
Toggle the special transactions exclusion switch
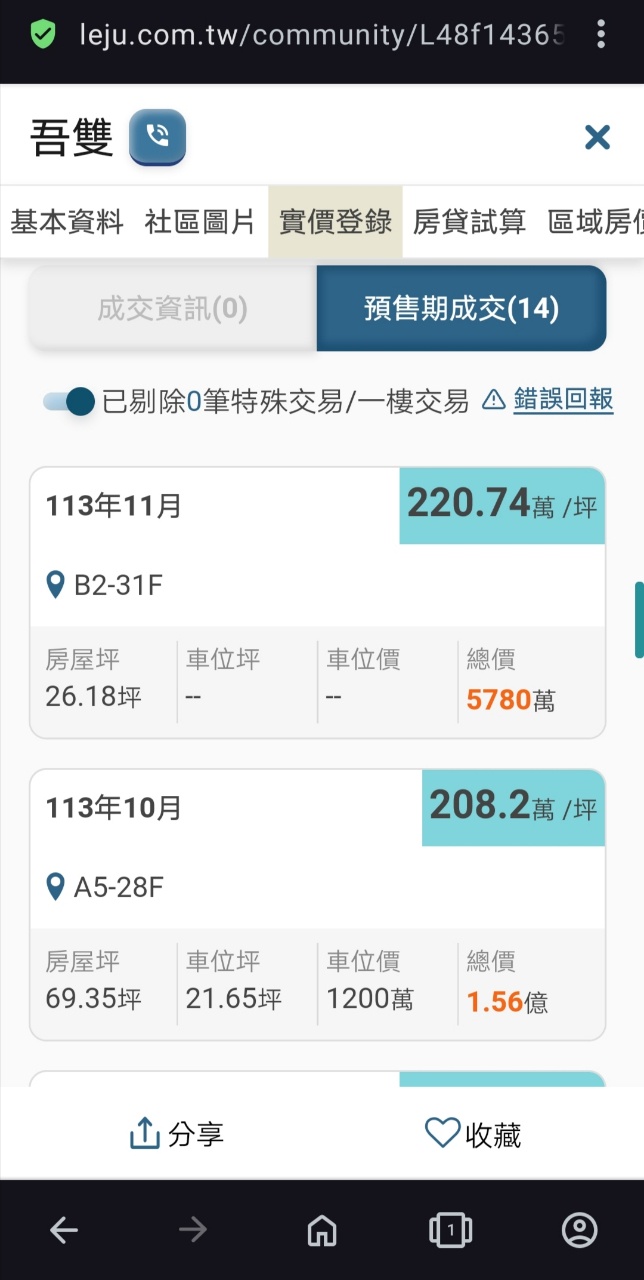click(x=69, y=402)
